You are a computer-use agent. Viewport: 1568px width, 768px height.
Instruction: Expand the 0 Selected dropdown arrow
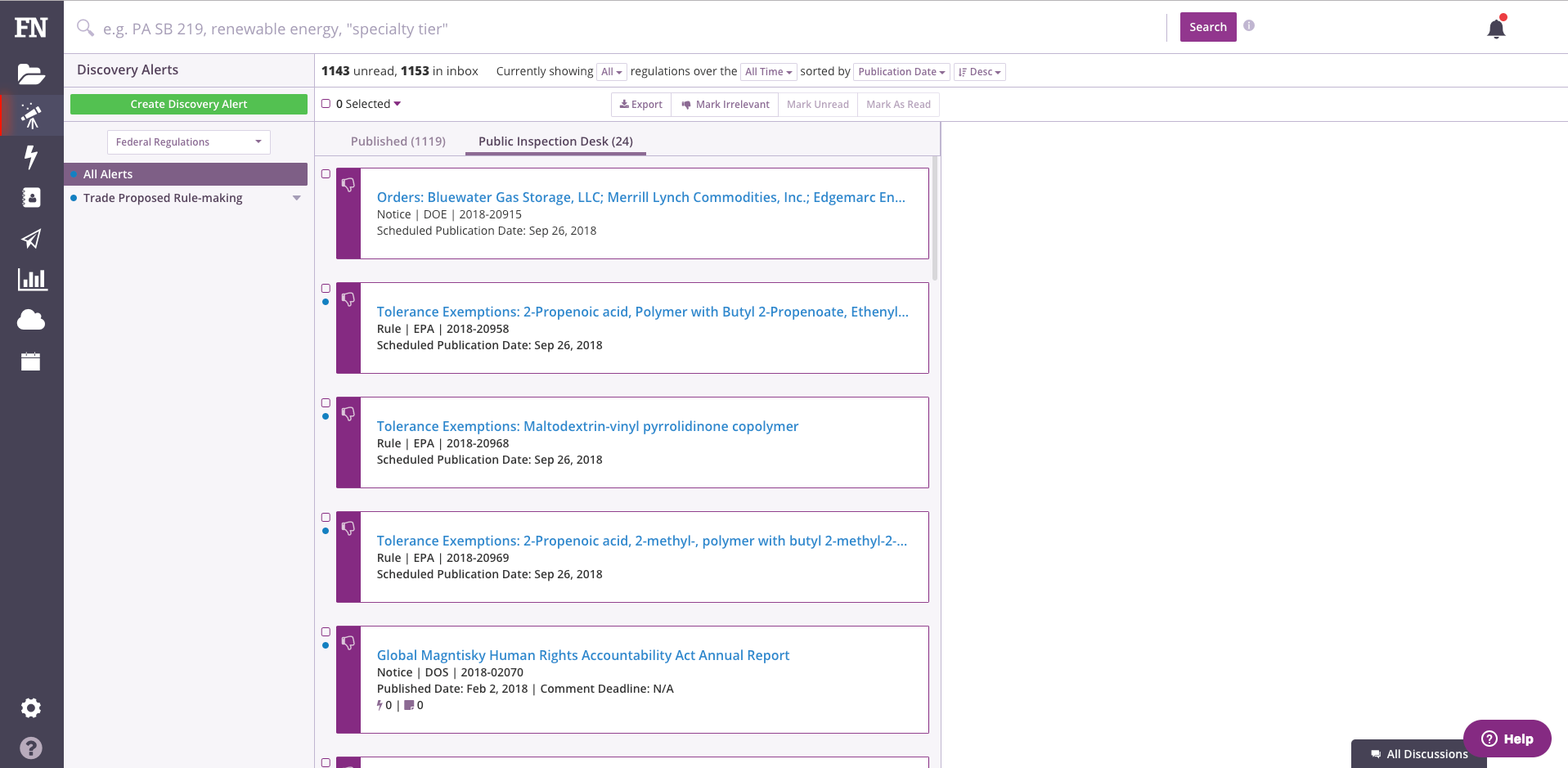click(398, 104)
